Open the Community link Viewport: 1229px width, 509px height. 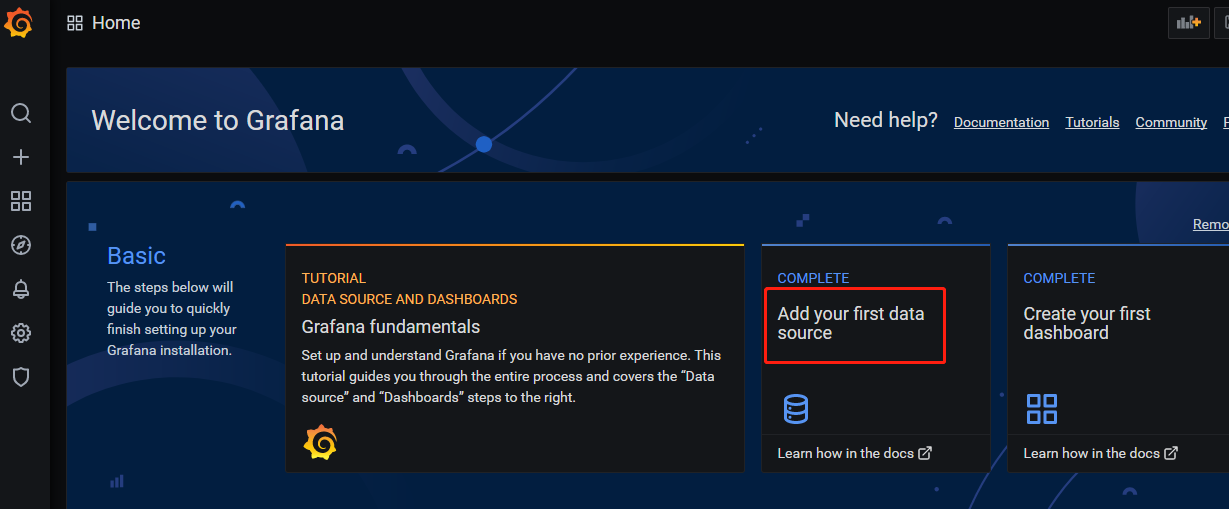[1171, 122]
